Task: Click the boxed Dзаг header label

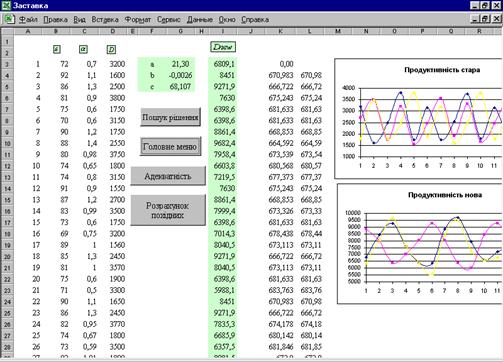Action: [223, 47]
